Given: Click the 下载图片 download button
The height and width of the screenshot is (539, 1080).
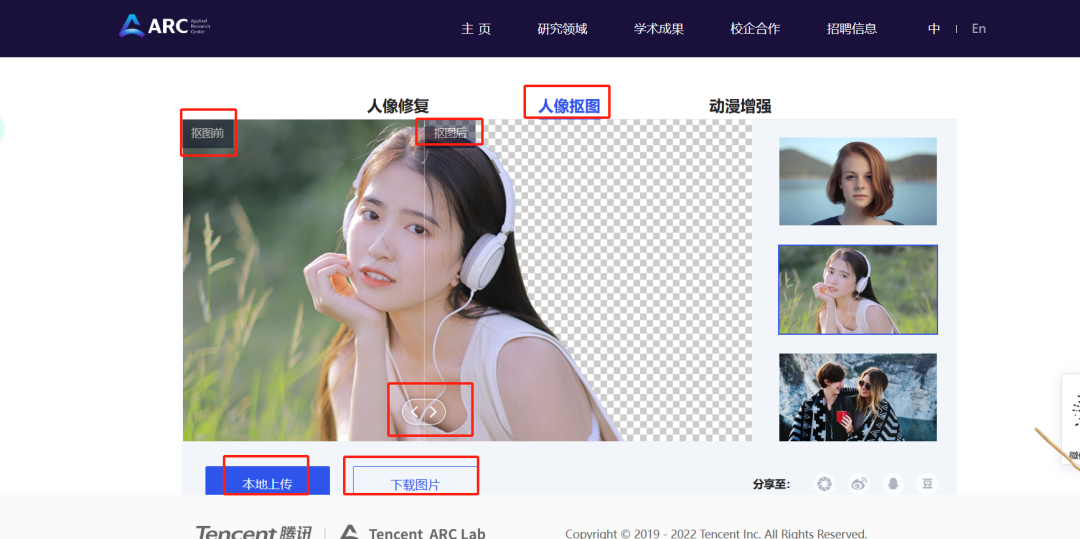Looking at the screenshot, I should point(415,481).
